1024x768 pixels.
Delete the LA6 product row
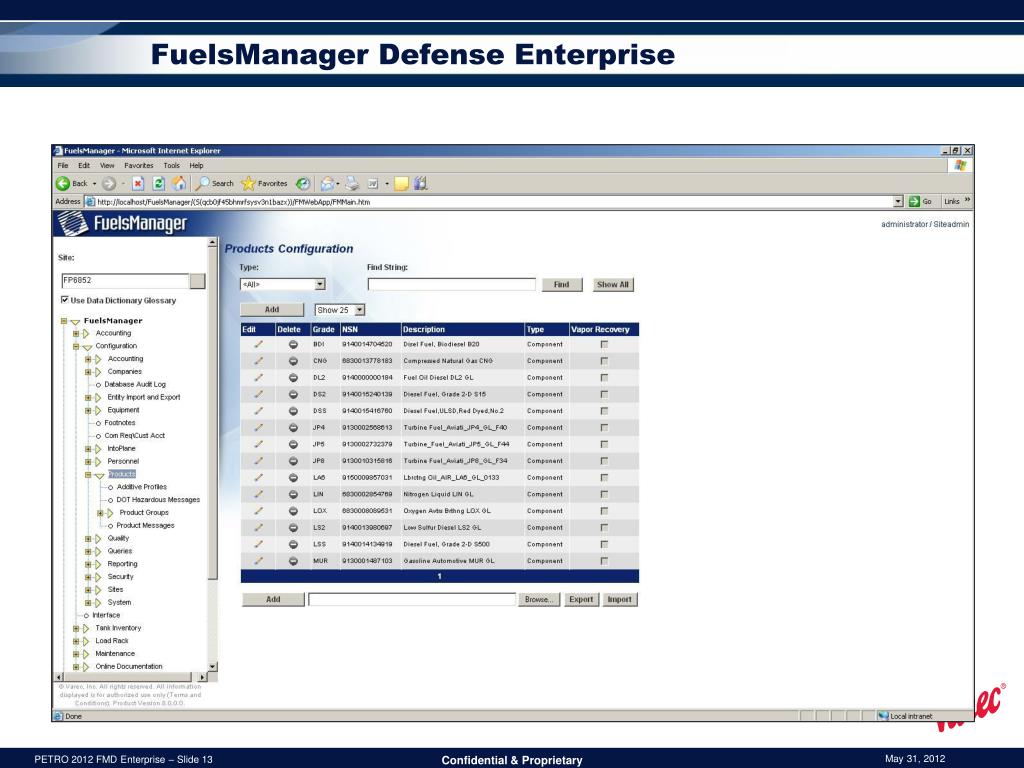(x=293, y=477)
